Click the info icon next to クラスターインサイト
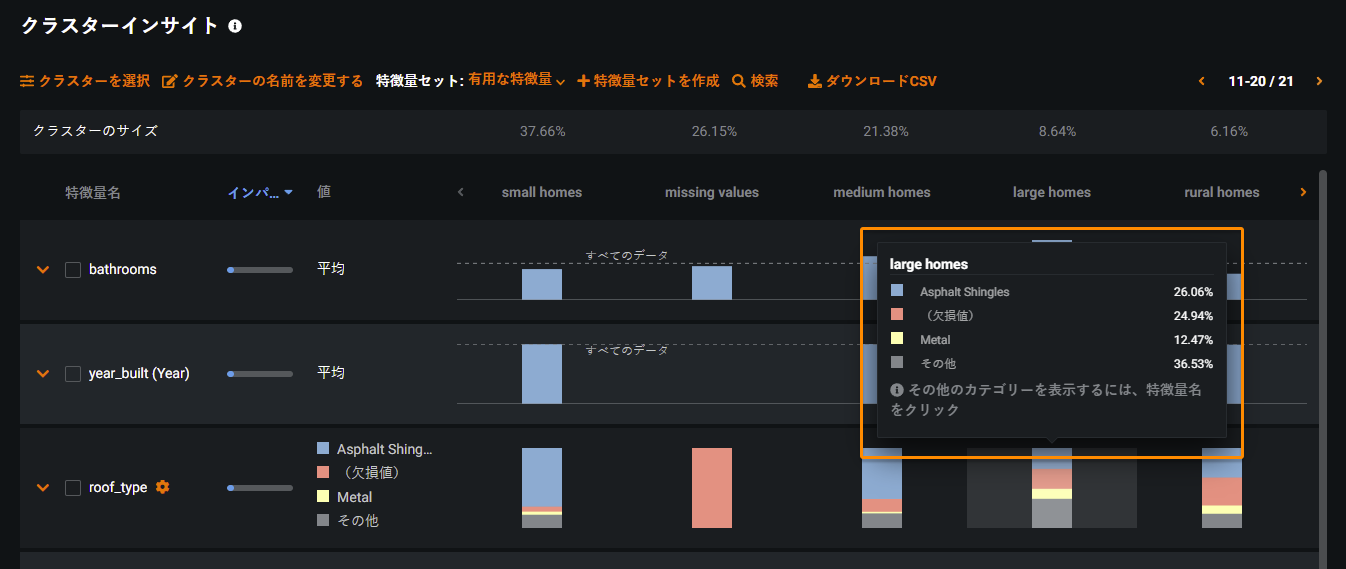 pos(235,27)
